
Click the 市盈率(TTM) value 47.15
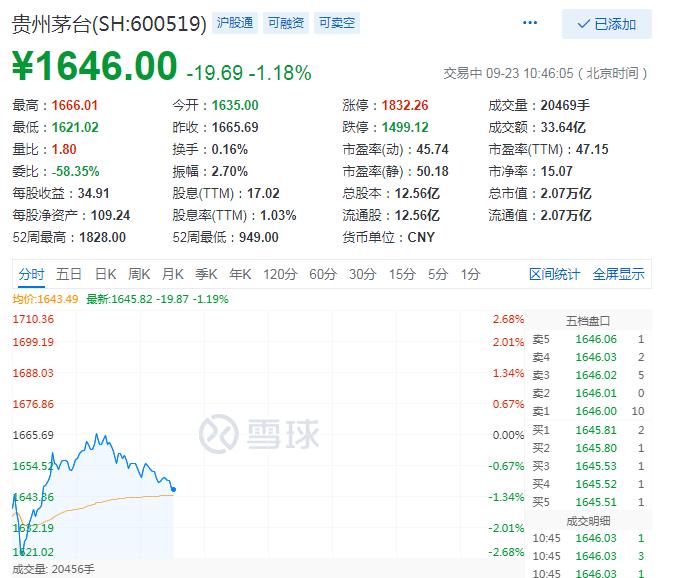[x=592, y=149]
